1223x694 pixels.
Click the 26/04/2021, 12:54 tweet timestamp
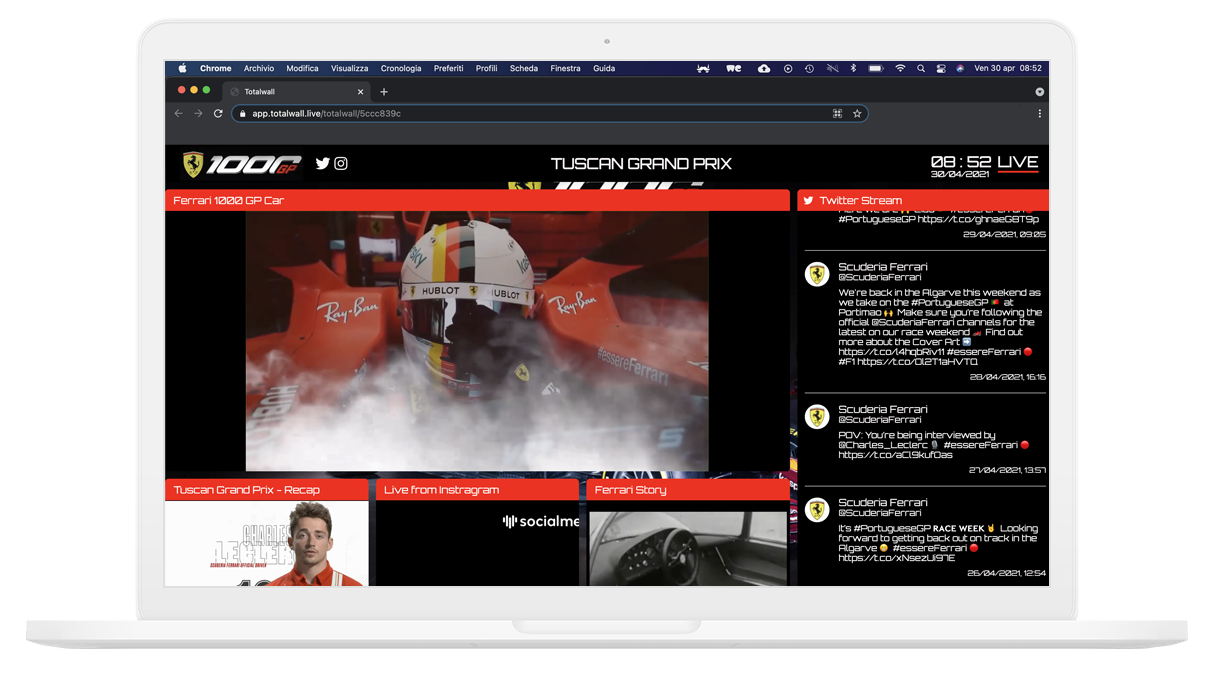tap(1007, 574)
